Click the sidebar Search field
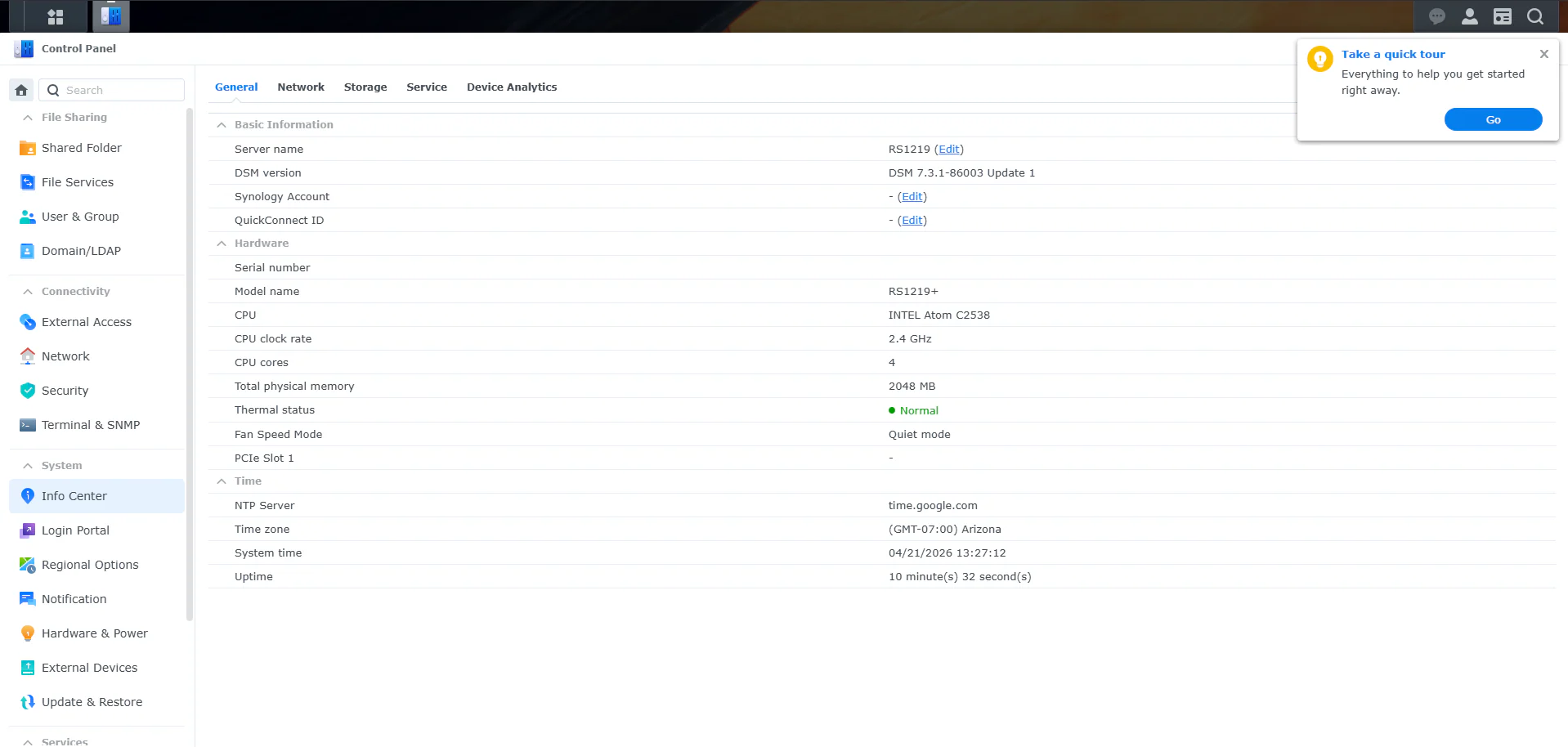The height and width of the screenshot is (747, 1568). pyautogui.click(x=112, y=90)
